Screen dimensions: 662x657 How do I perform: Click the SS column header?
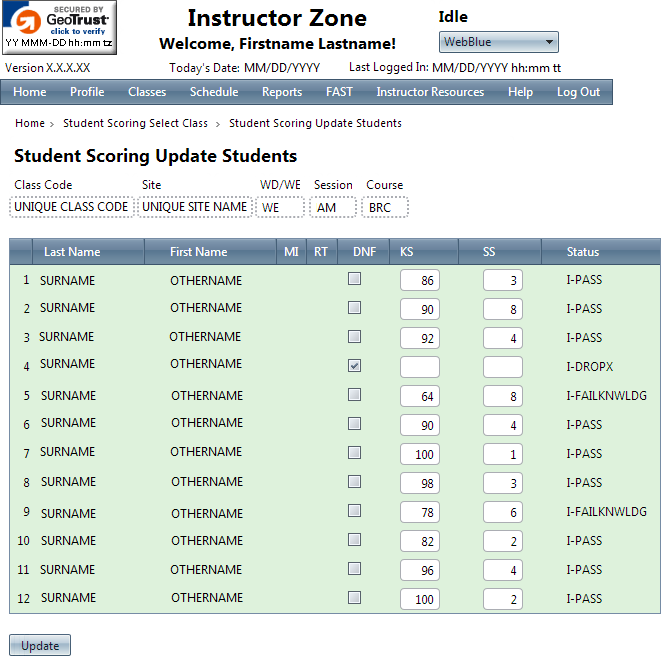click(x=500, y=252)
